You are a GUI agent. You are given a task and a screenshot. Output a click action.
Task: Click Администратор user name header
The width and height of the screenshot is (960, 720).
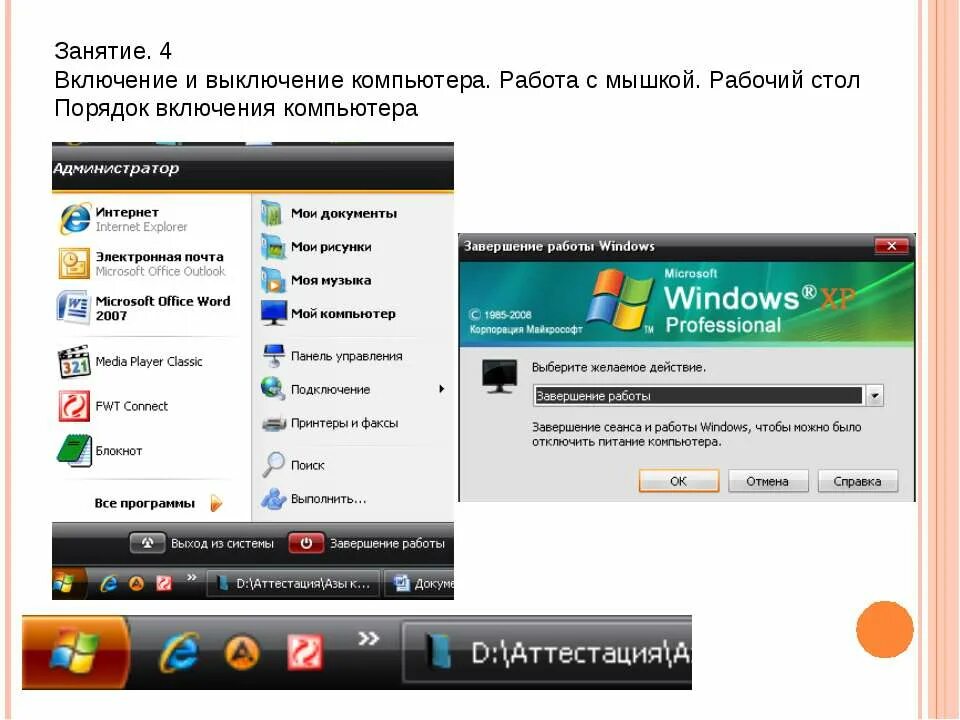(116, 168)
